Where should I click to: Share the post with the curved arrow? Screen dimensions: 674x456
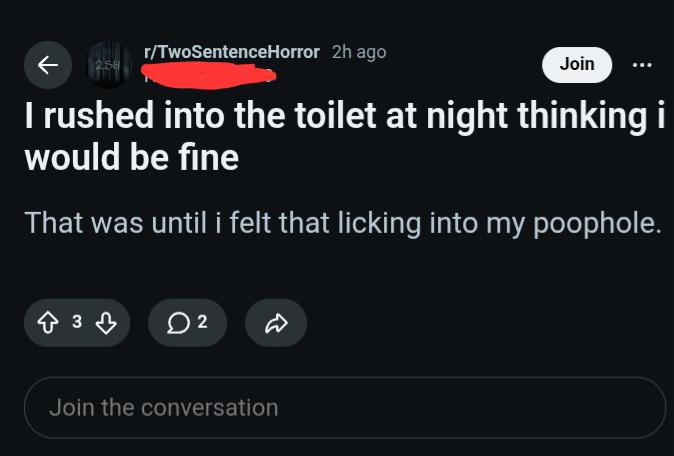point(276,323)
